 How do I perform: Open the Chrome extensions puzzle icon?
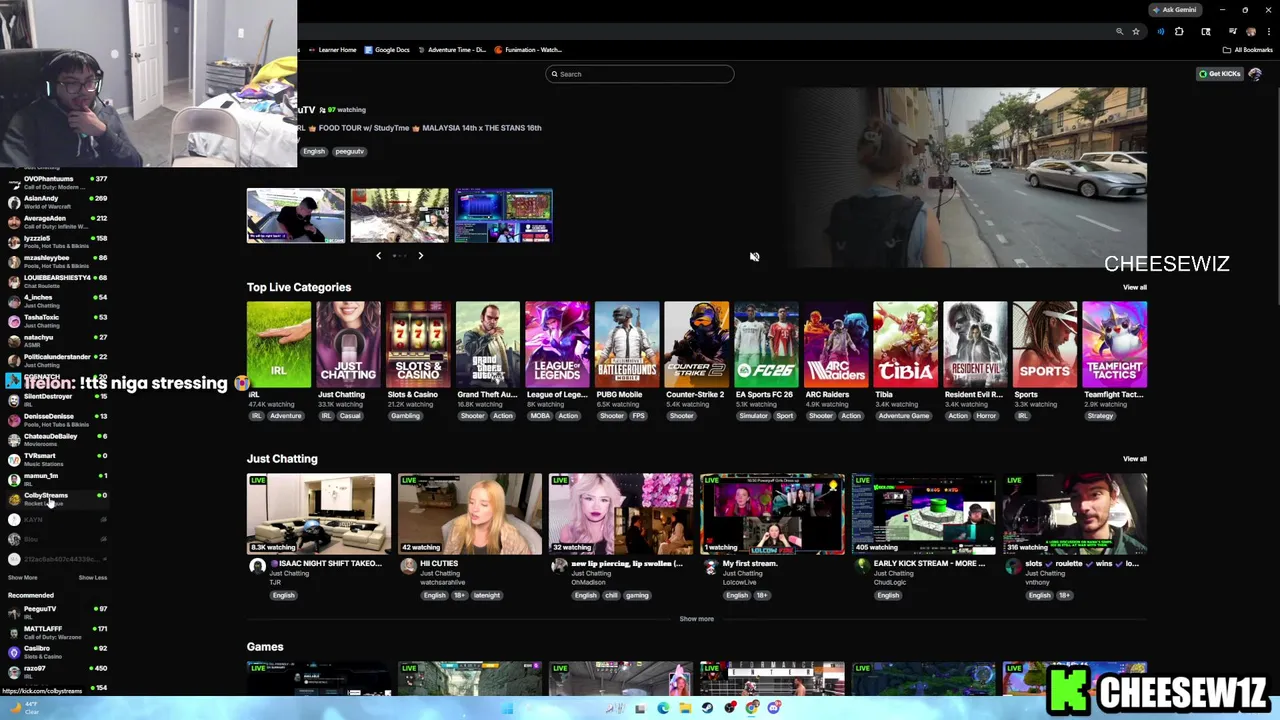point(1179,32)
